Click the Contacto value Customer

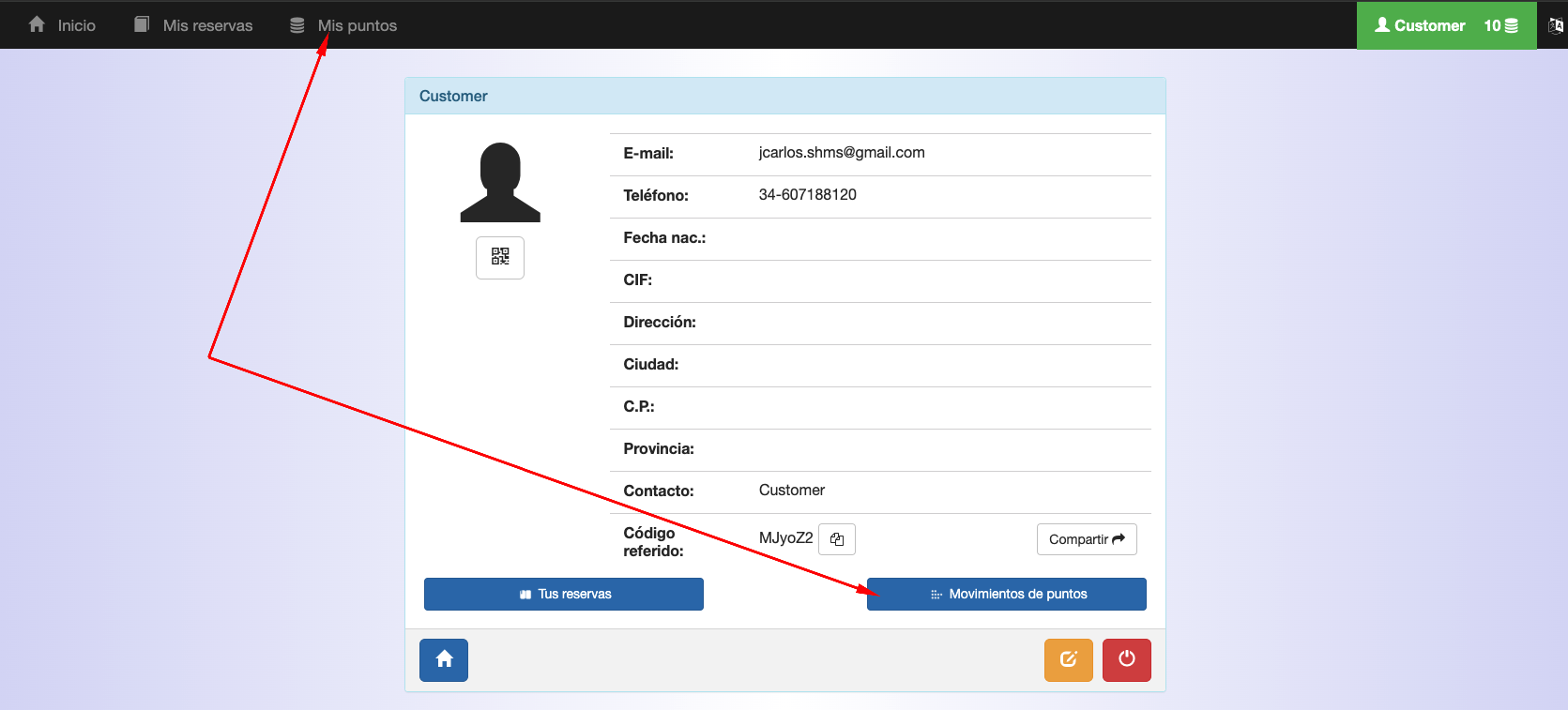[x=791, y=490]
